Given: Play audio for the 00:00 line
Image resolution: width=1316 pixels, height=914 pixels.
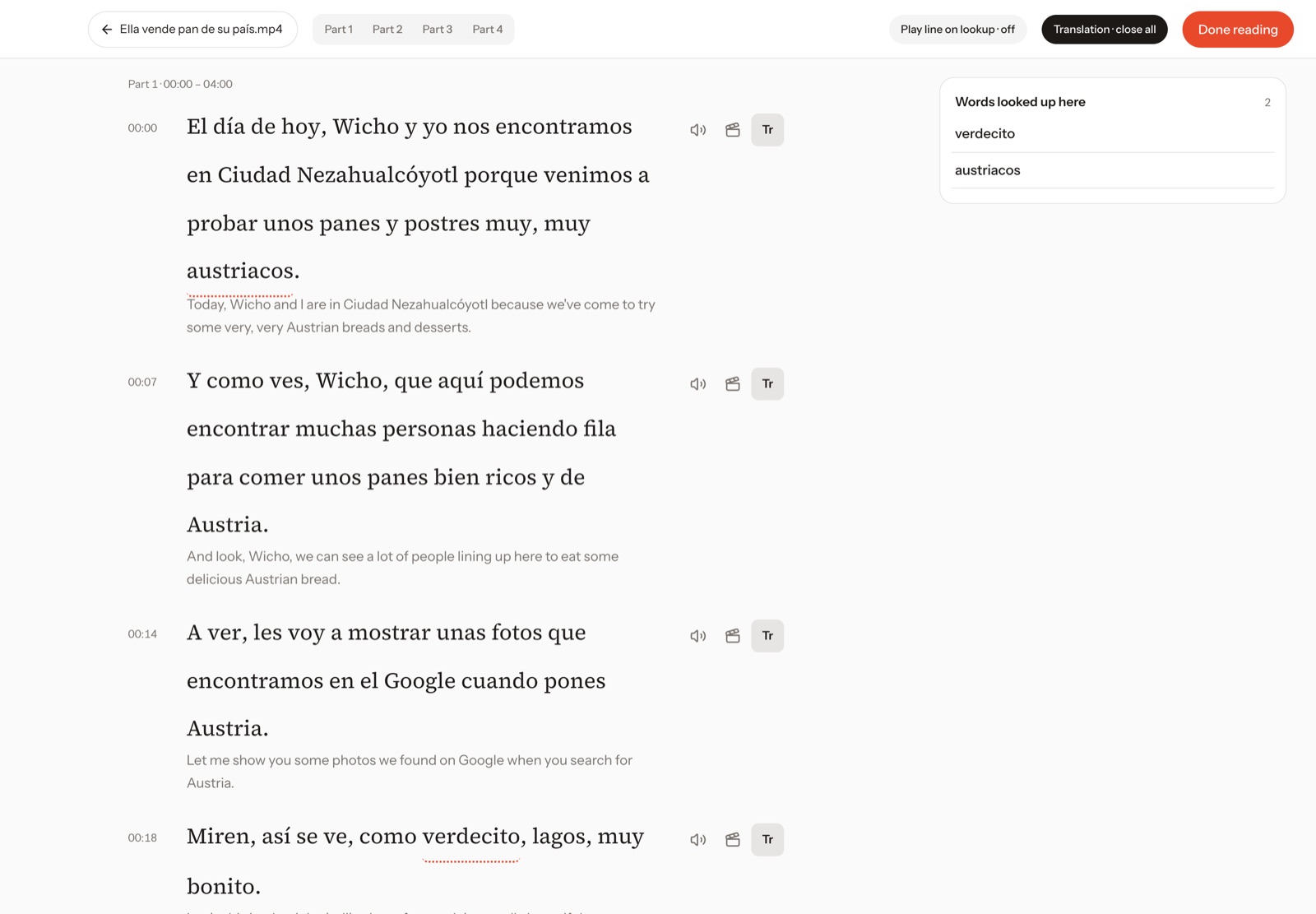Looking at the screenshot, I should [x=697, y=130].
